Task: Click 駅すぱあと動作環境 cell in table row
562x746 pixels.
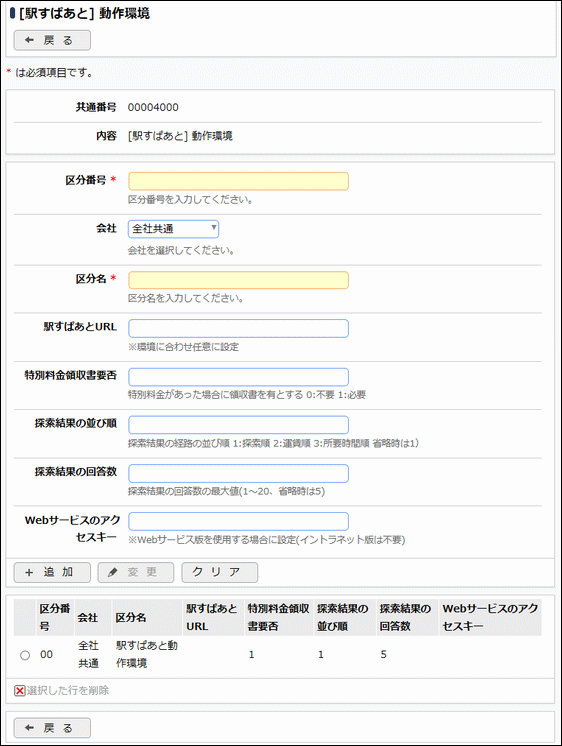Action: pyautogui.click(x=147, y=654)
